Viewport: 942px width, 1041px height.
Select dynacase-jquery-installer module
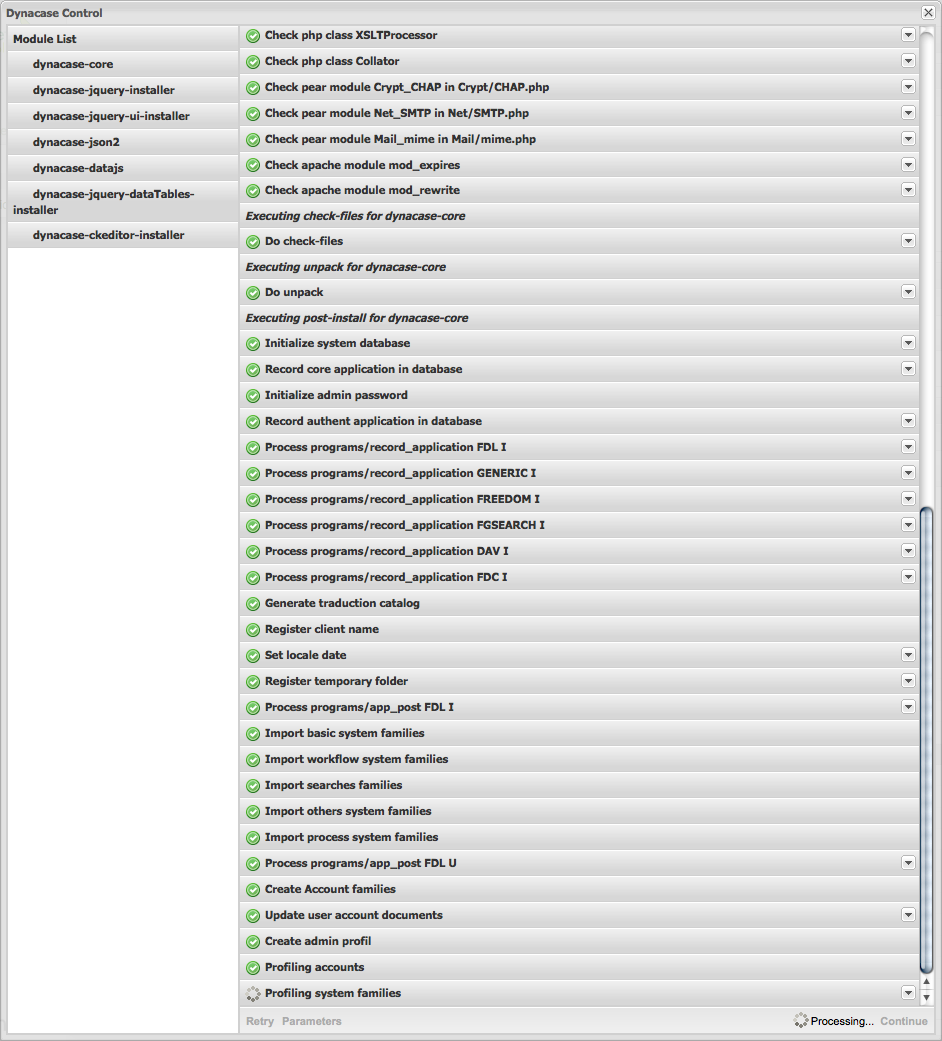[x=123, y=90]
